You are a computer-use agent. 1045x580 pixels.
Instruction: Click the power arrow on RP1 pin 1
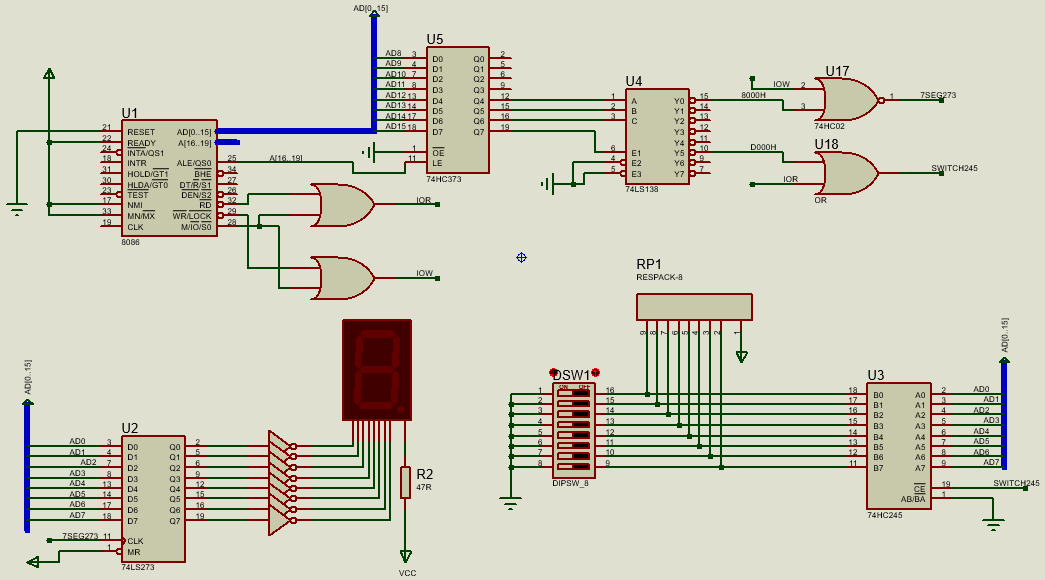pos(742,357)
